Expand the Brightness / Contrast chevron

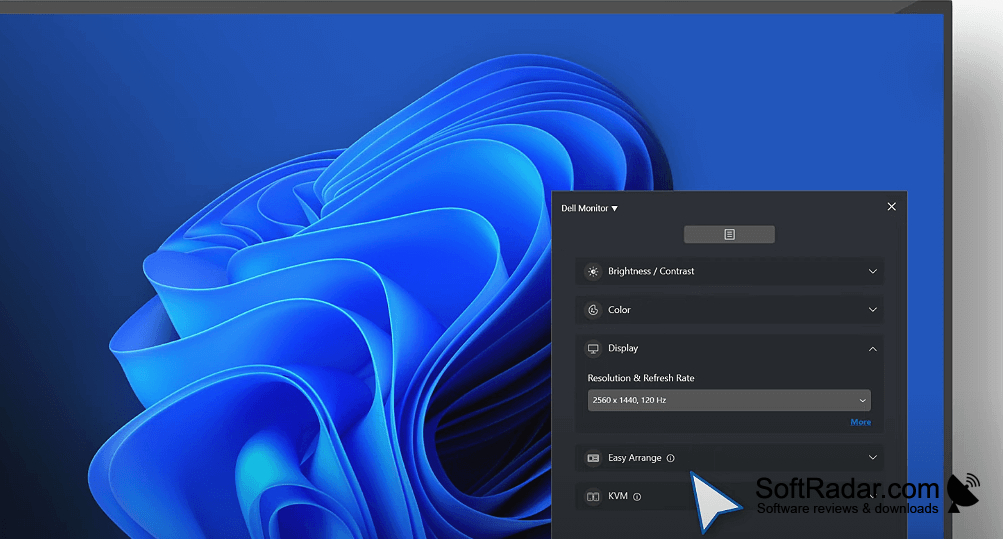coord(873,271)
